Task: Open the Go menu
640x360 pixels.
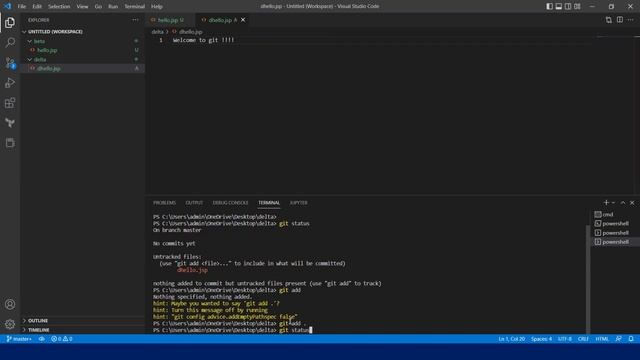Action: (98, 6)
